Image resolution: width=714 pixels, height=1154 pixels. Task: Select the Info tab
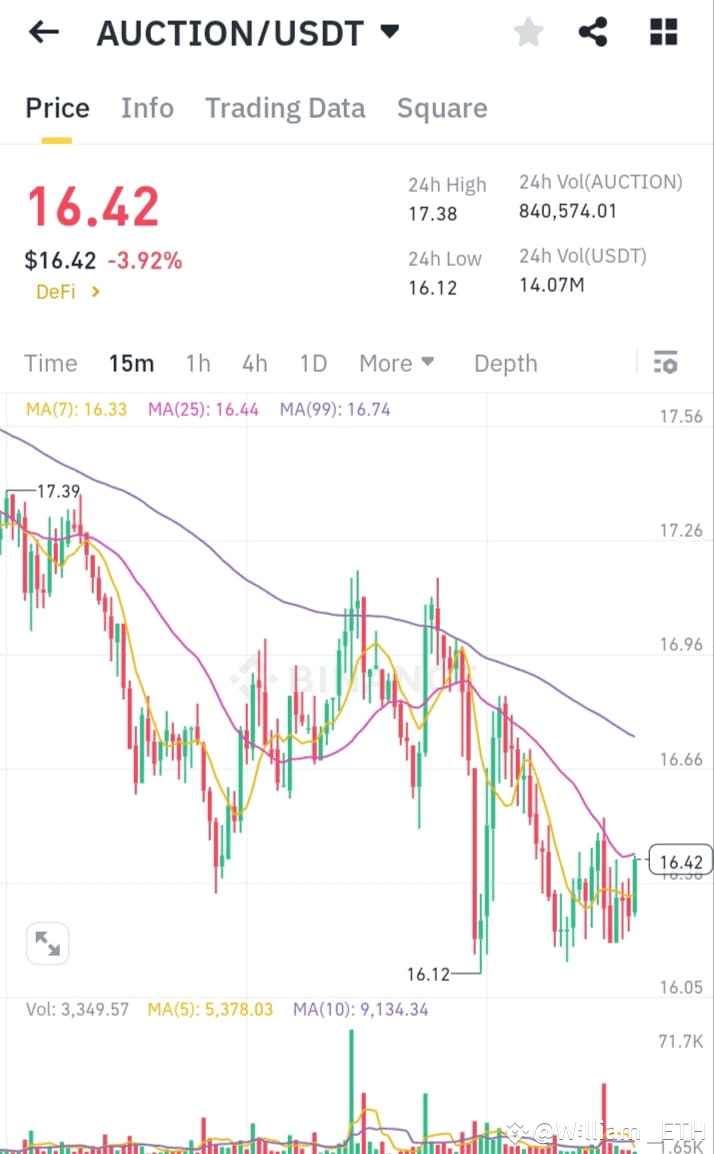coord(147,107)
